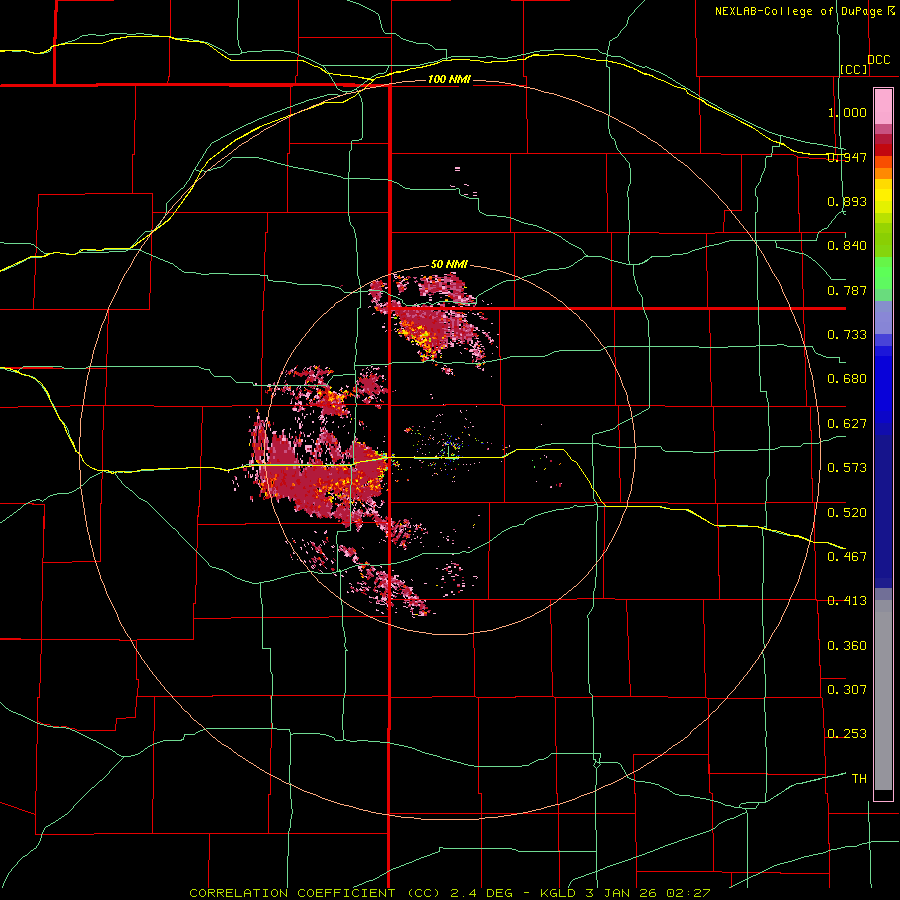This screenshot has height=900, width=900.
Task: Click the 0.627 scale value
Action: (847, 424)
